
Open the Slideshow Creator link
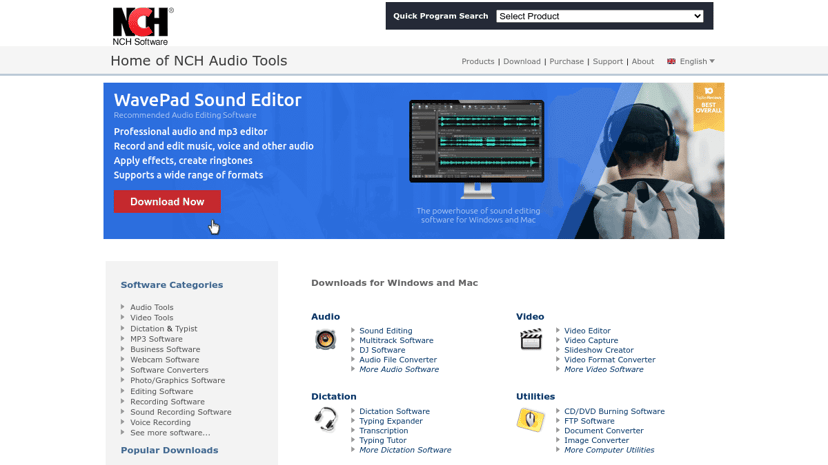click(x=599, y=350)
